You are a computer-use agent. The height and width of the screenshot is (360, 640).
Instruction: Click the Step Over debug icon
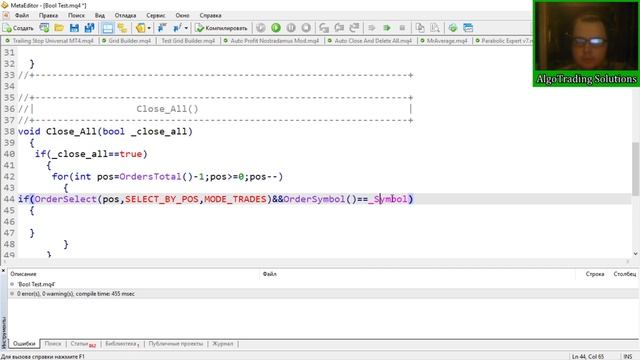click(x=339, y=28)
